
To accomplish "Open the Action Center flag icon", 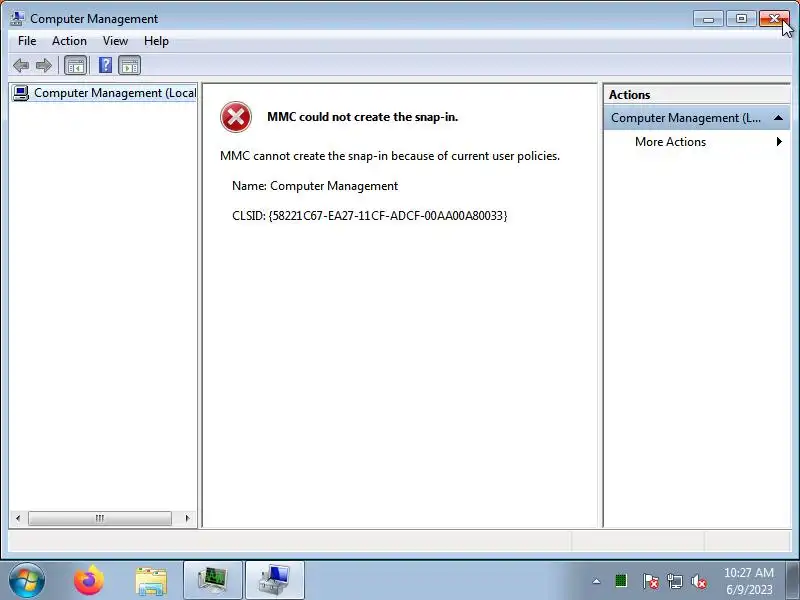I will (x=650, y=581).
